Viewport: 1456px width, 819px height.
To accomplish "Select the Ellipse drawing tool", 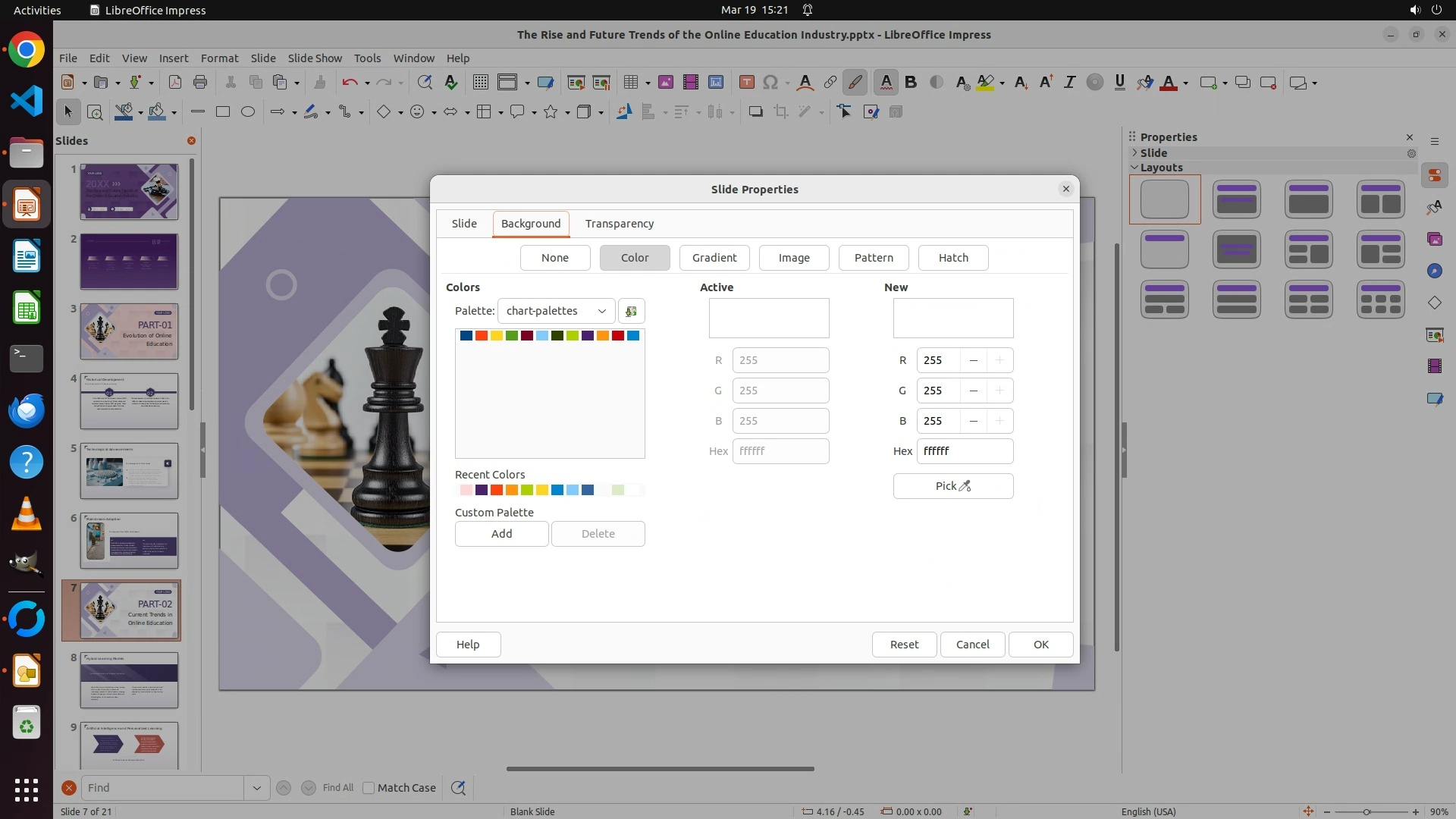I will (x=248, y=112).
